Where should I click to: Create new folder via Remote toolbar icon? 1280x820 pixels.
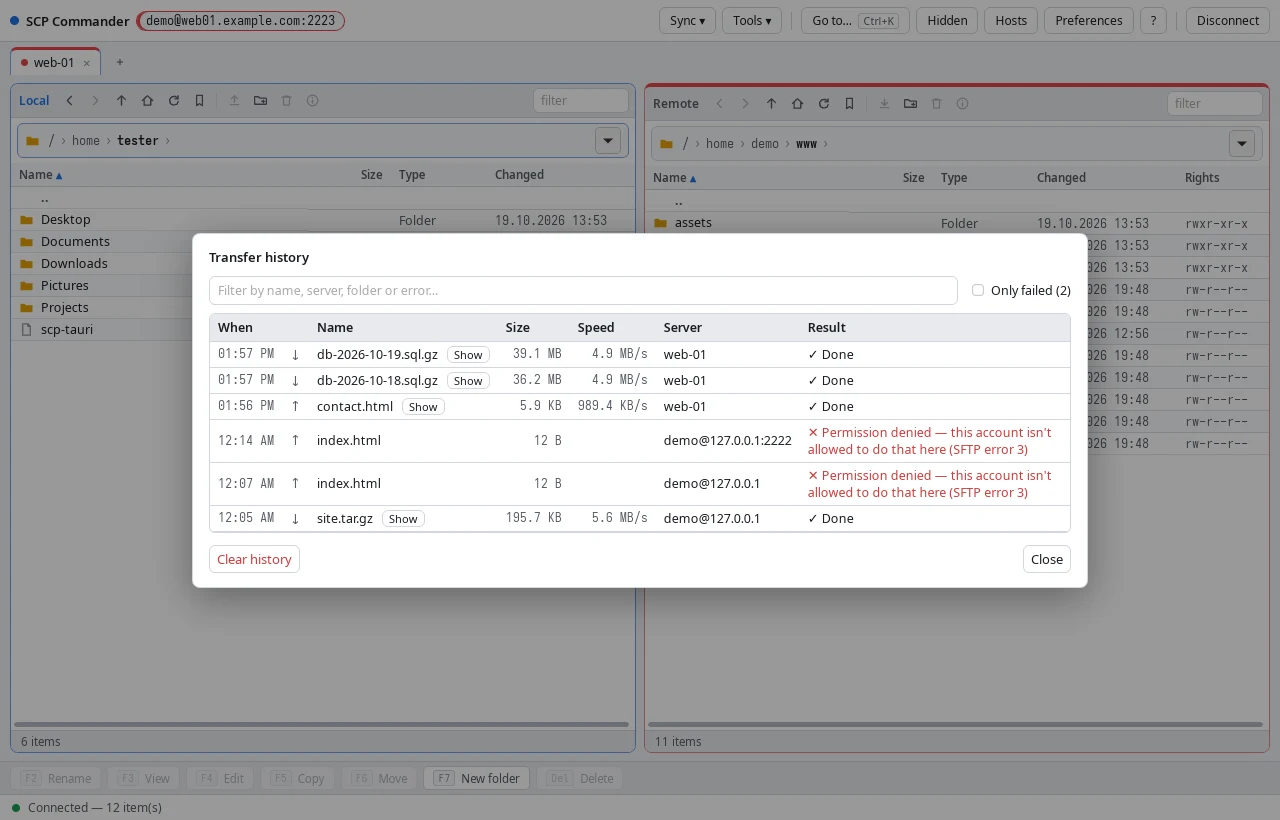click(910, 104)
